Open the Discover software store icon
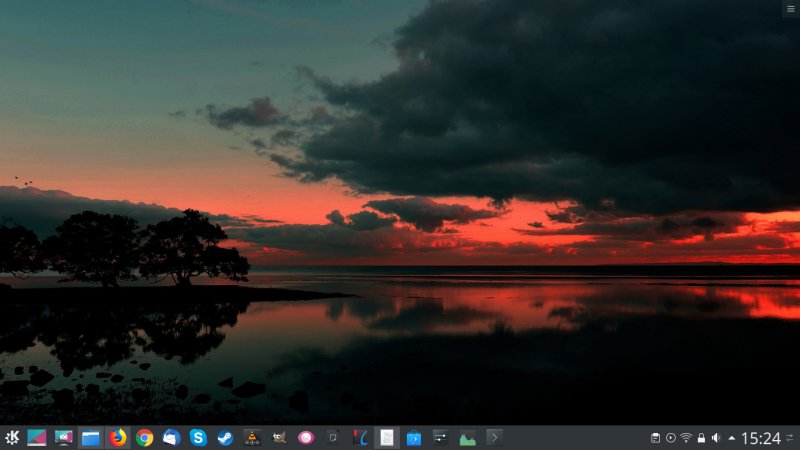 [413, 437]
